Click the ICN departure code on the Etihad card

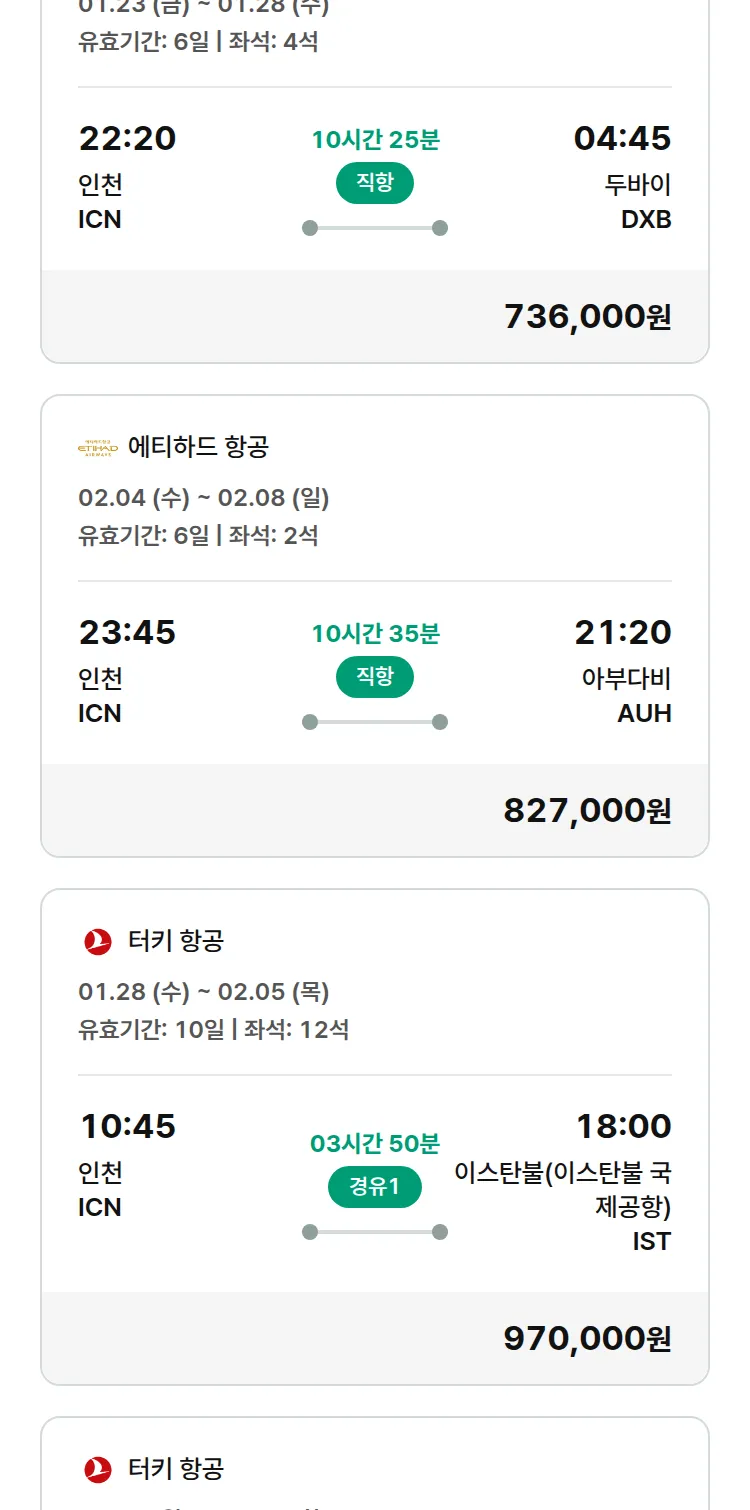tap(98, 713)
